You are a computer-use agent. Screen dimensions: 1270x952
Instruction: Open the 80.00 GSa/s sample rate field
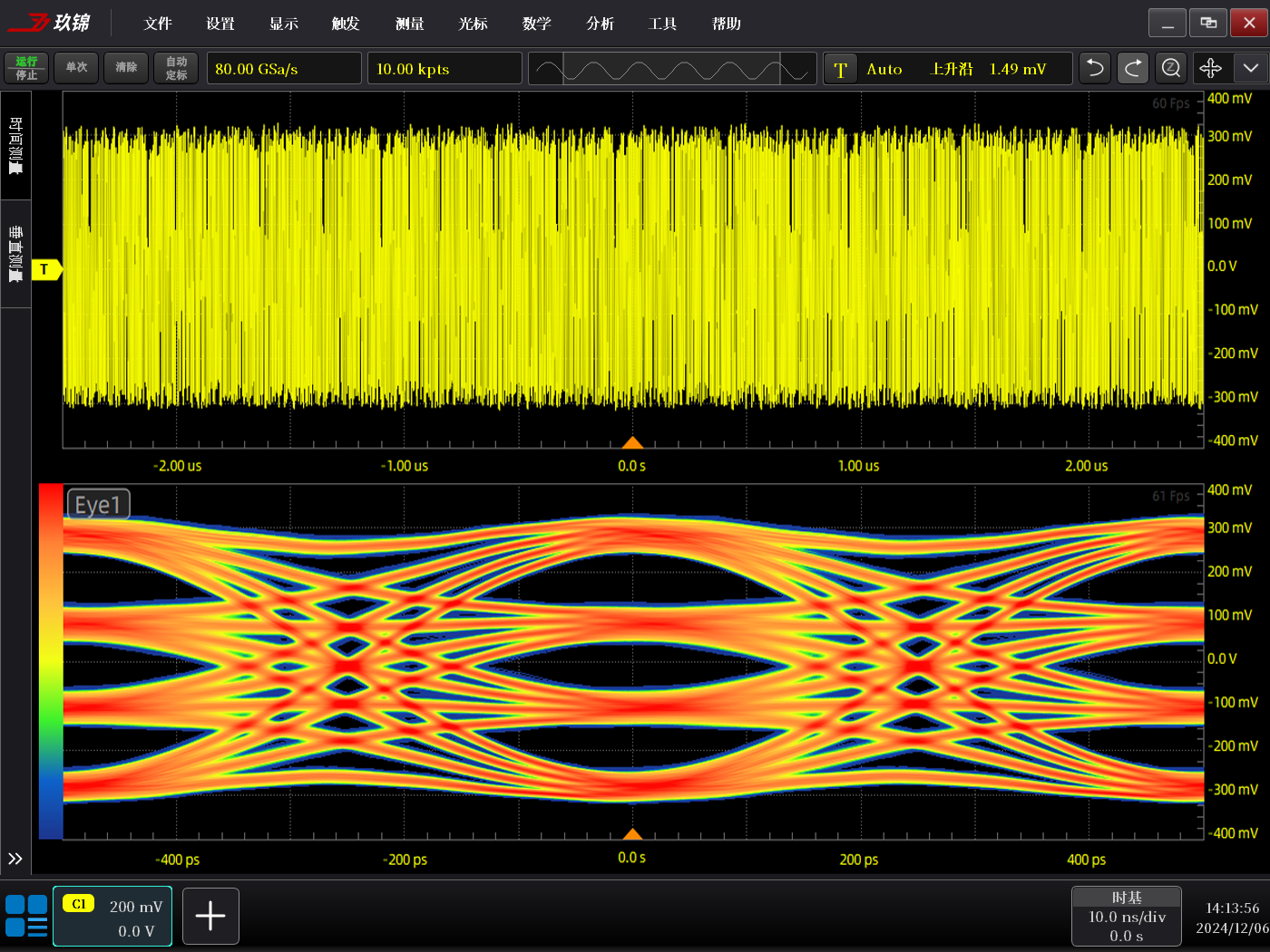[284, 68]
